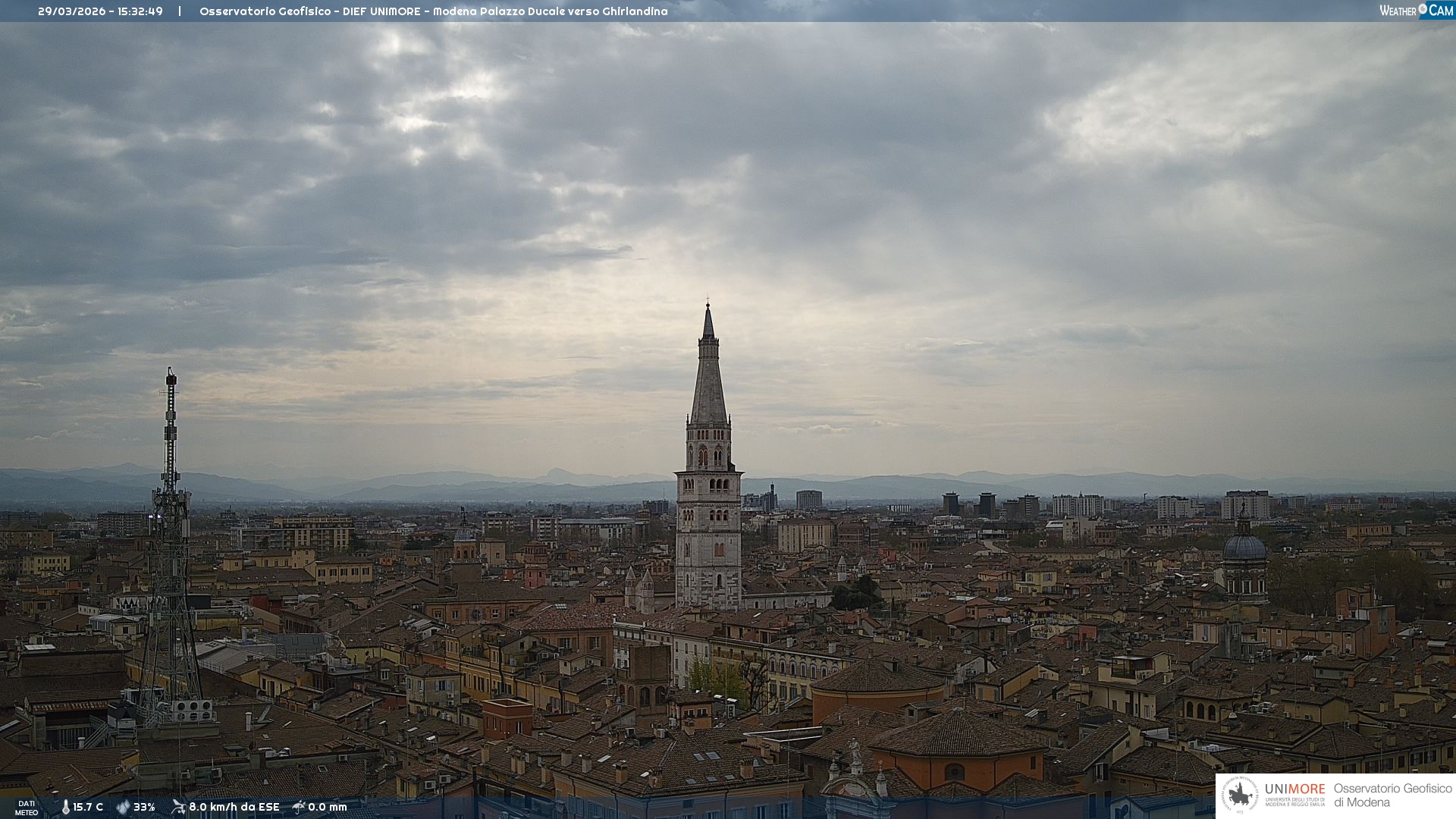Screen dimensions: 1456x819
Task: Click the 8.0 km/h da ESE wind reading
Action: pyautogui.click(x=234, y=807)
